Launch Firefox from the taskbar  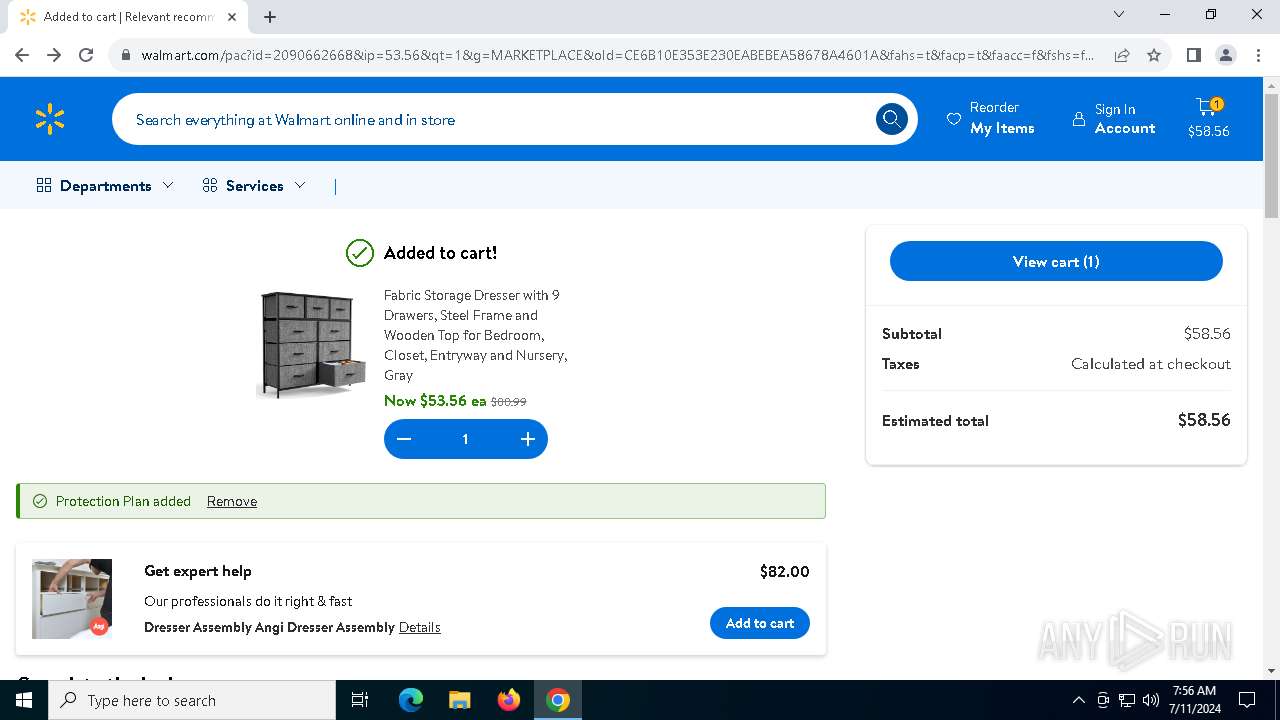(509, 700)
